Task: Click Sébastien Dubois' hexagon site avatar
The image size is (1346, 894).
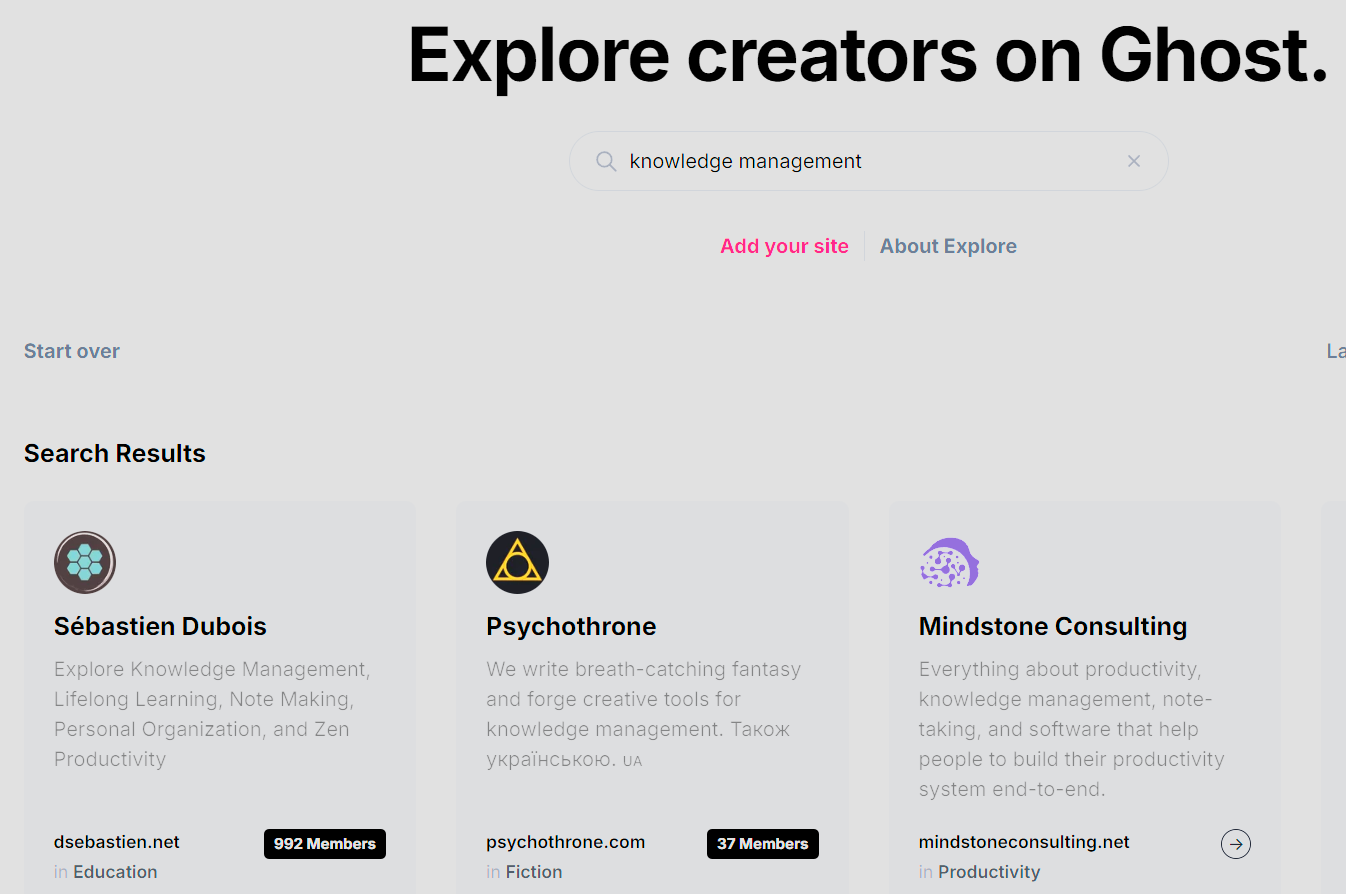Action: click(84, 562)
